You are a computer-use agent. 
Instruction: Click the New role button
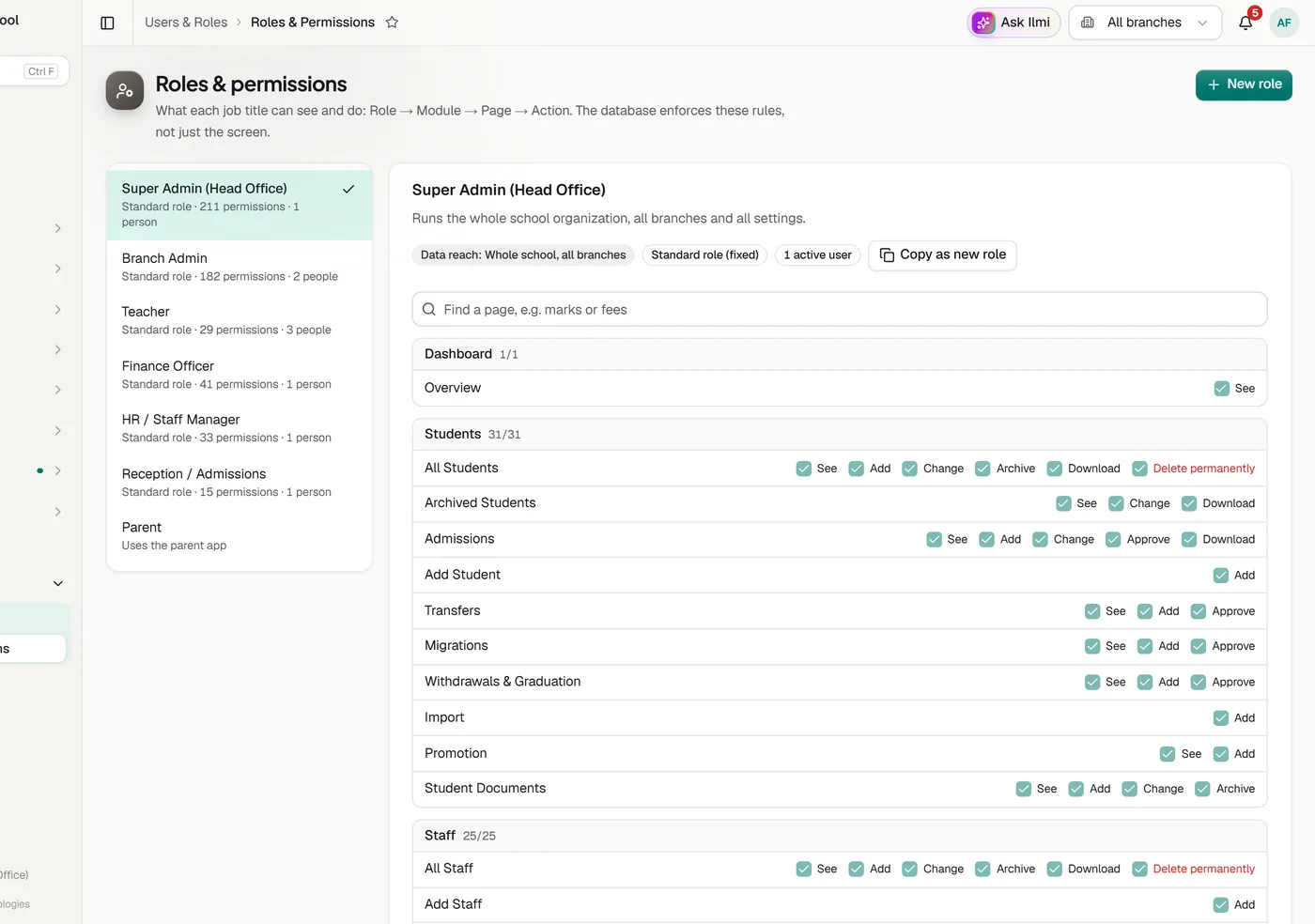click(1244, 85)
